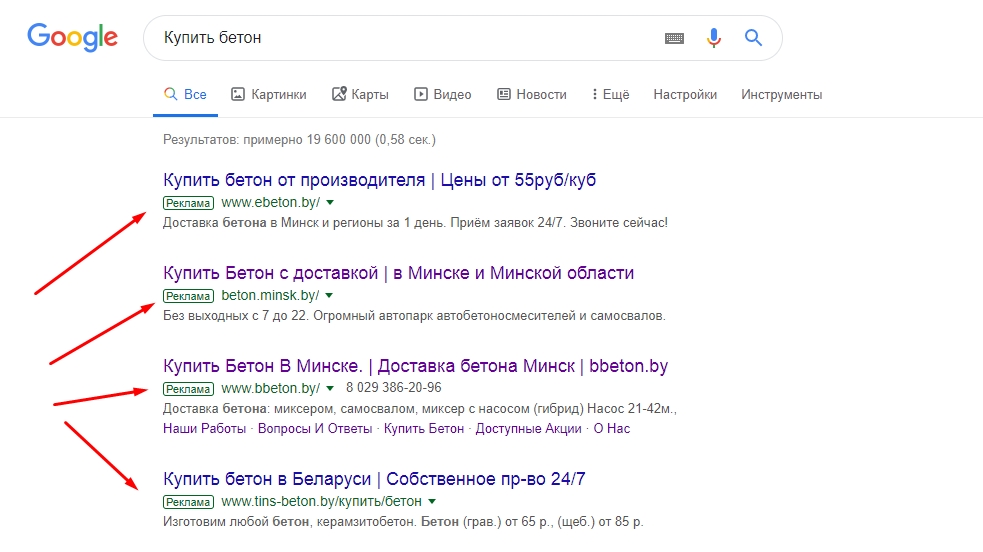The width and height of the screenshot is (983, 552).
Task: Open ad link Купить бетон от производителя
Action: (x=379, y=180)
